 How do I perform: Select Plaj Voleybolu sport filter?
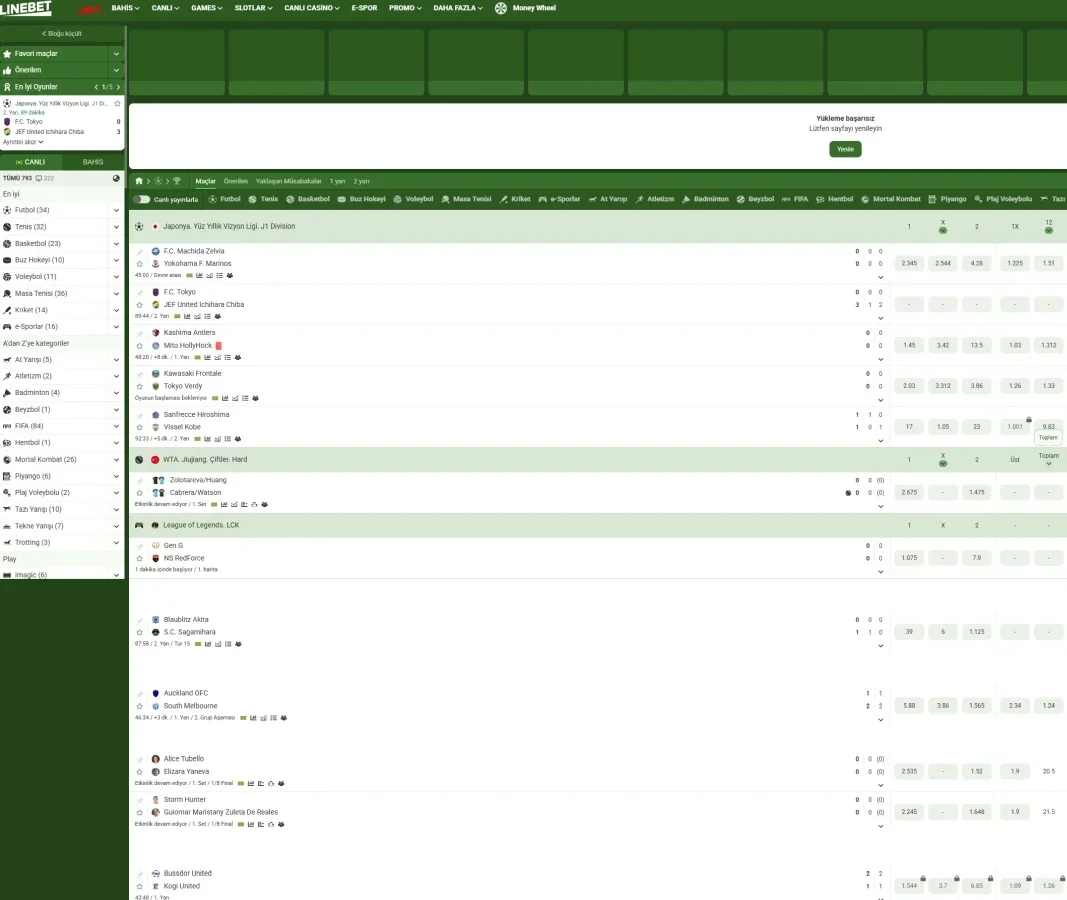[x=1003, y=199]
